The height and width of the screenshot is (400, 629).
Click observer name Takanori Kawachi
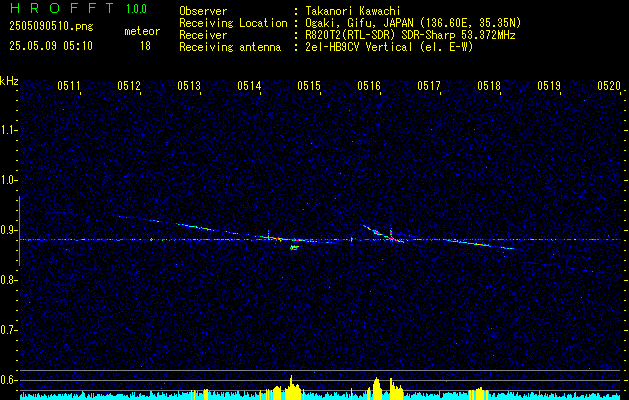353,11
